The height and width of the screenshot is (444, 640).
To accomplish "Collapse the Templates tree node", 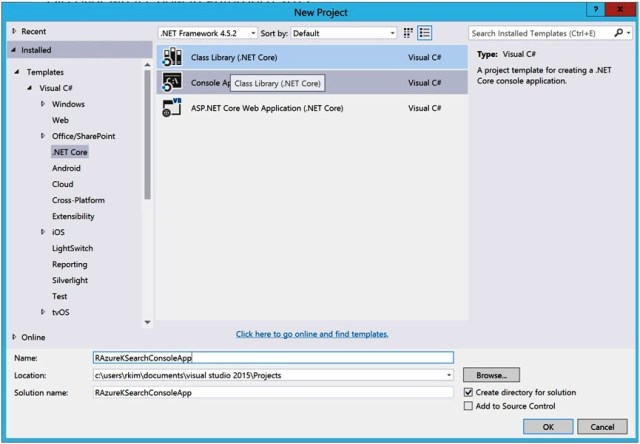I will pyautogui.click(x=17, y=72).
